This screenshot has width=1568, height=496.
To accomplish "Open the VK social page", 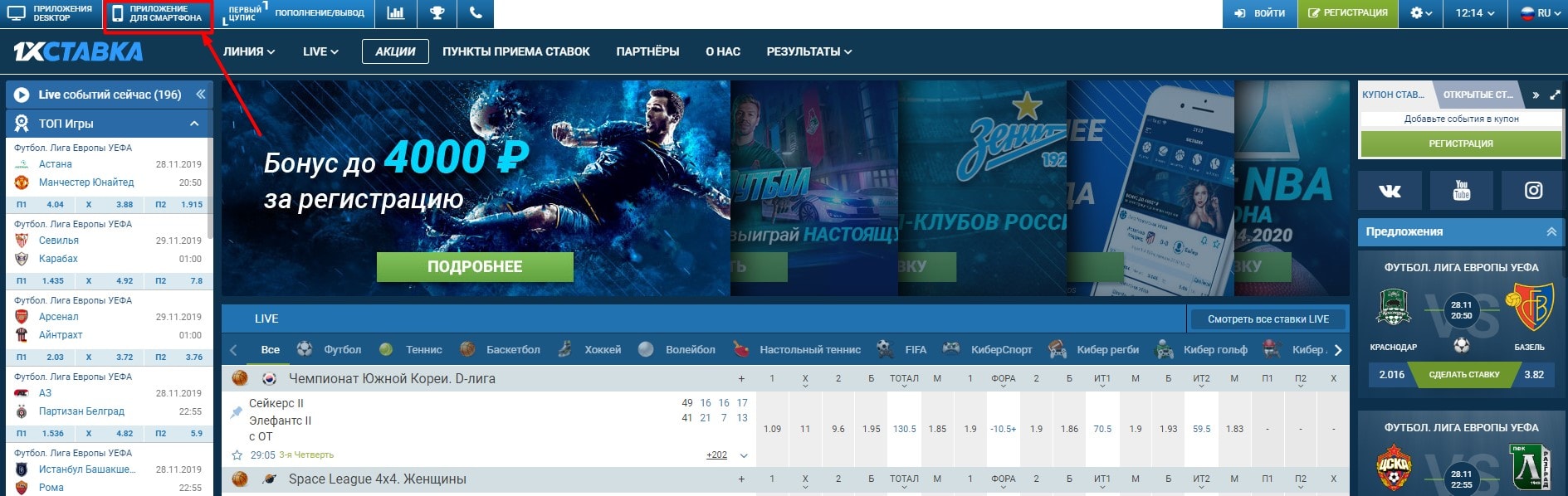I will click(x=1390, y=191).
